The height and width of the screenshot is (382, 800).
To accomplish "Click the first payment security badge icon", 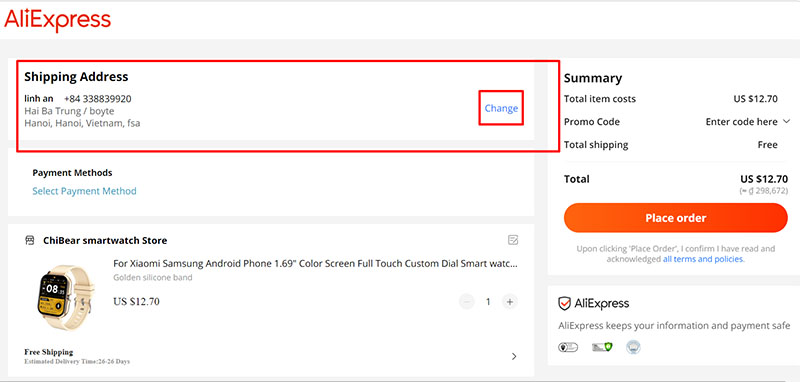I will [x=568, y=347].
